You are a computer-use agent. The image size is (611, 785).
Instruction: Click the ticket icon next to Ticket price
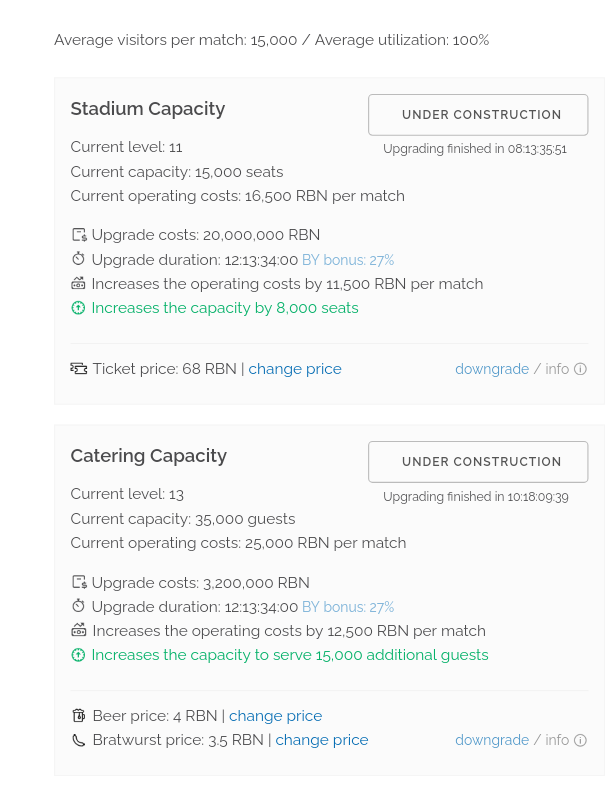[79, 369]
